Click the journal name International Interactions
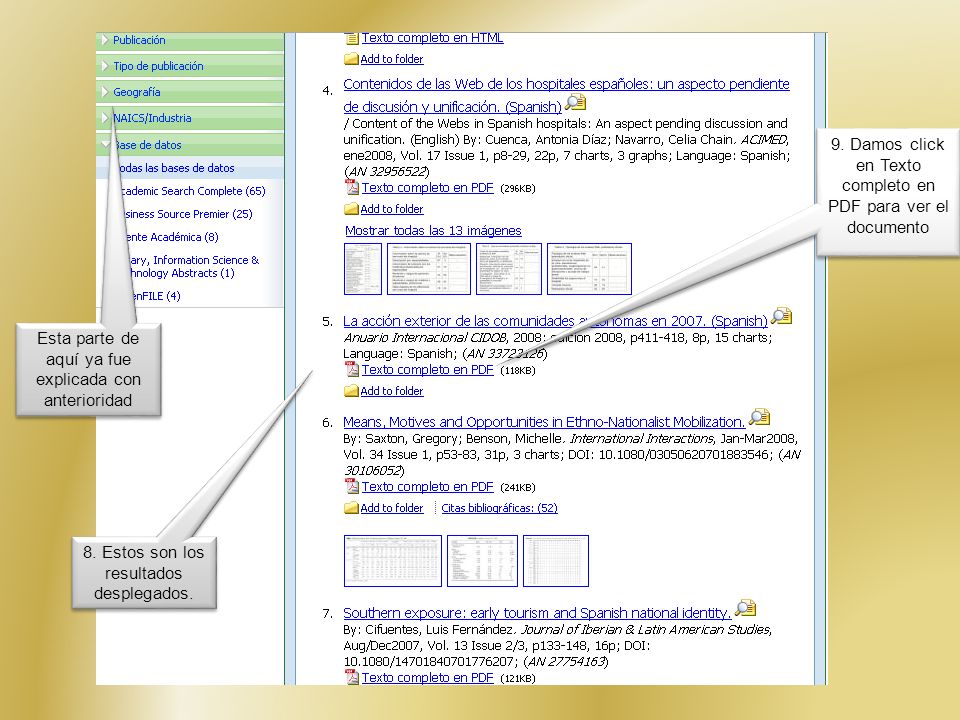960x720 pixels. (642, 438)
